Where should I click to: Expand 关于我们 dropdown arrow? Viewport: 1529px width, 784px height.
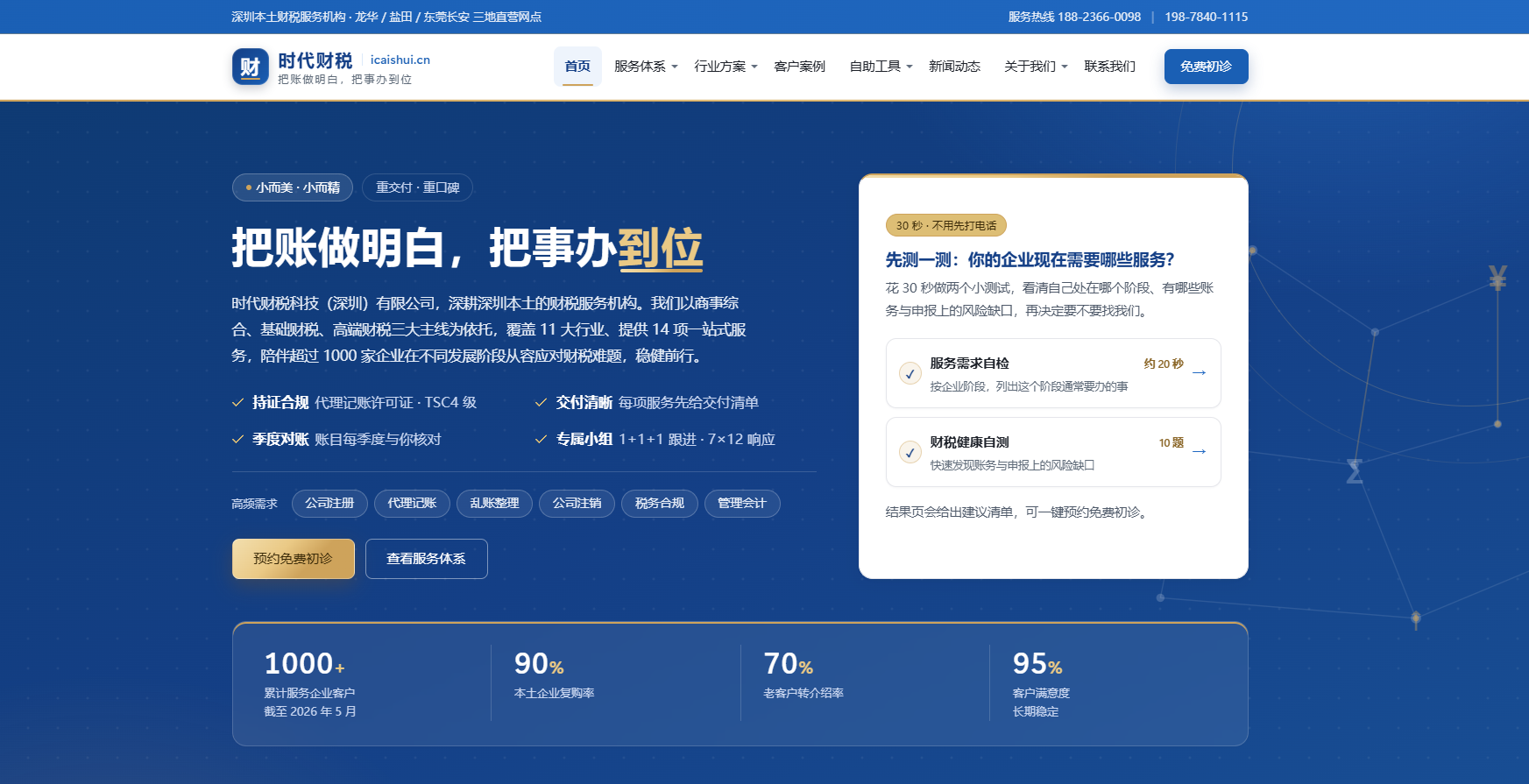pos(1065,67)
